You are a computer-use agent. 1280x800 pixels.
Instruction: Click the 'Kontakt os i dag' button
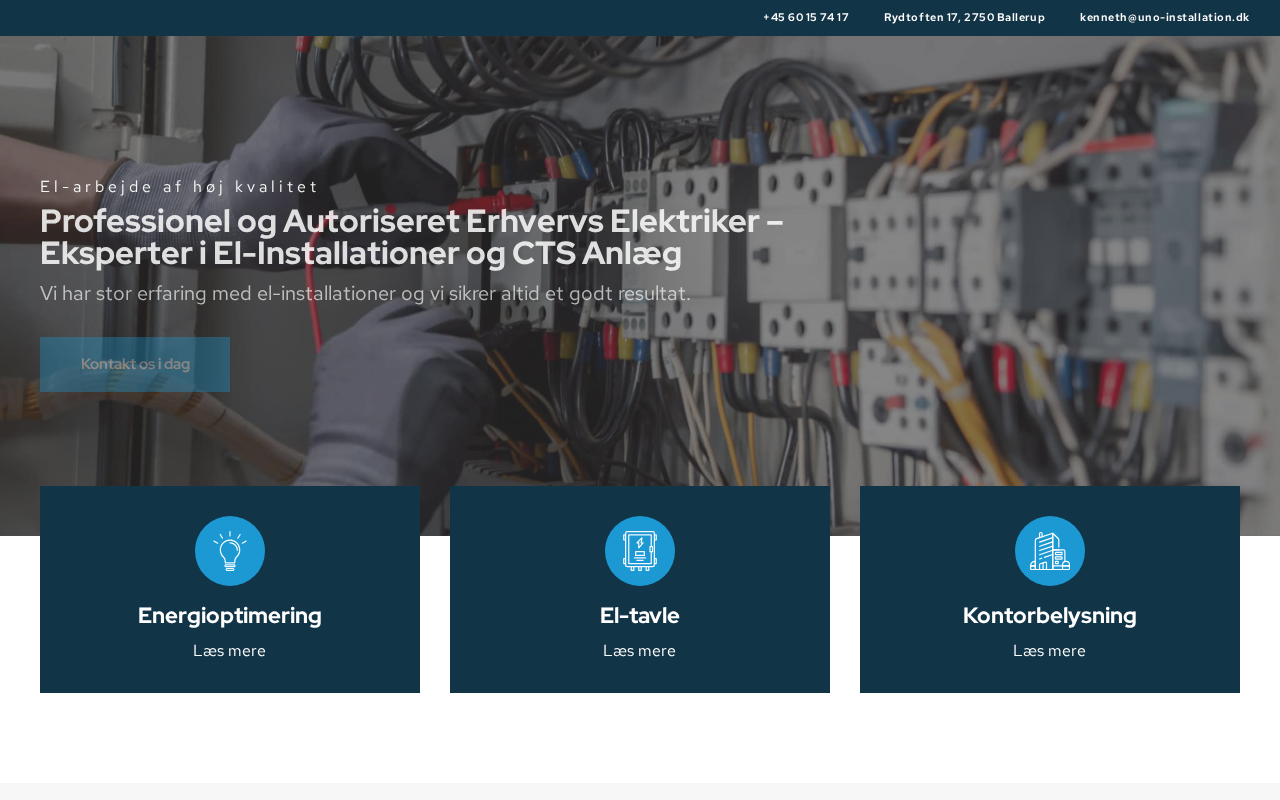[x=135, y=364]
